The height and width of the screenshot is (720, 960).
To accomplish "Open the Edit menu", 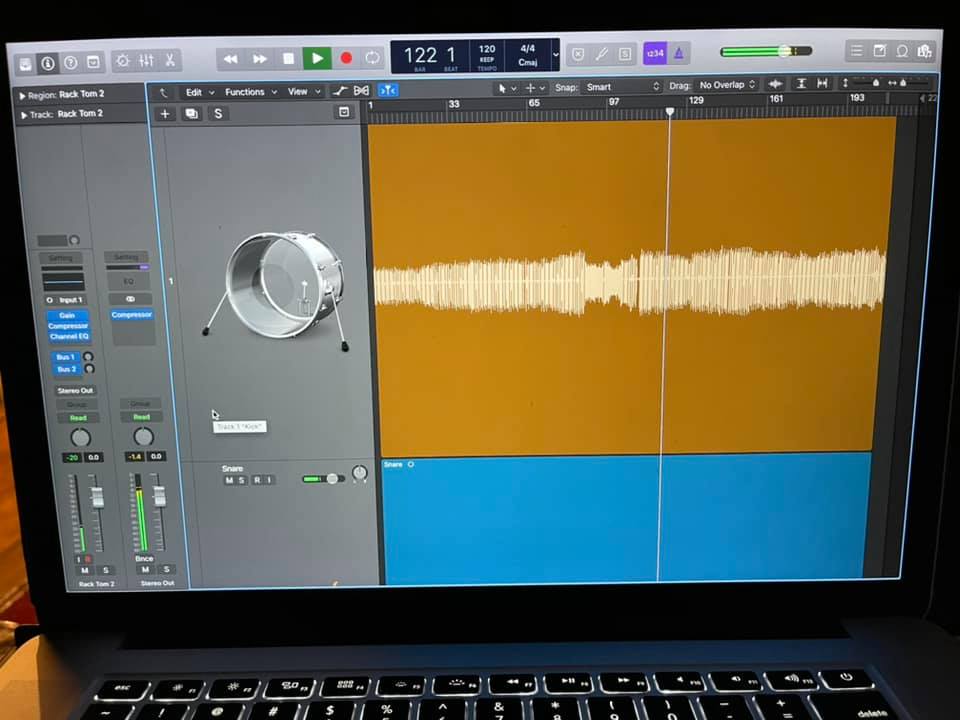I will (x=200, y=92).
